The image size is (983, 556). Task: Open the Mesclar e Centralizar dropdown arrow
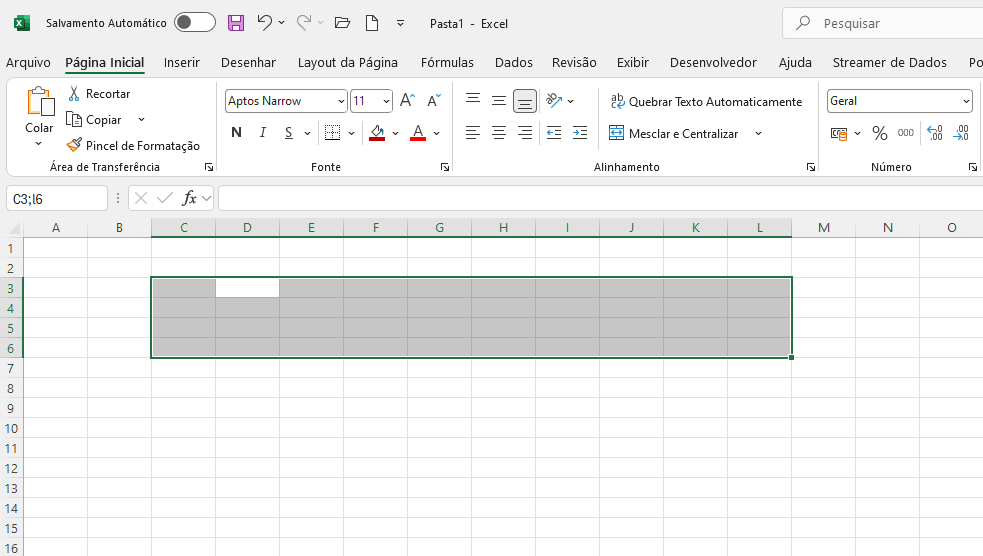pos(758,133)
